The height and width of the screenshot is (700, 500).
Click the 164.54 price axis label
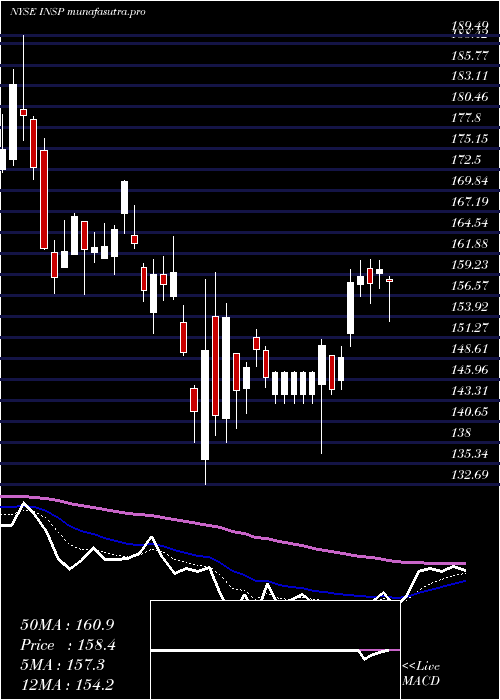coord(470,223)
